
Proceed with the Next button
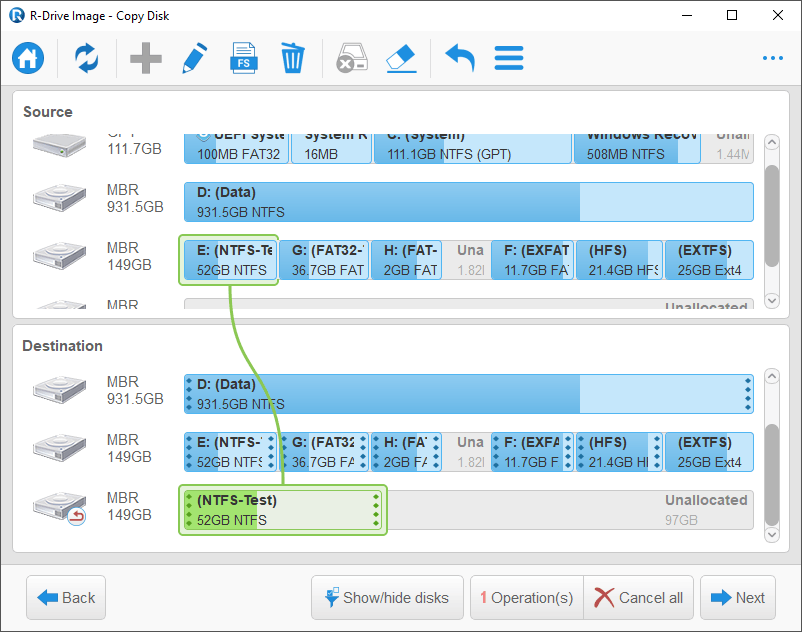738,597
